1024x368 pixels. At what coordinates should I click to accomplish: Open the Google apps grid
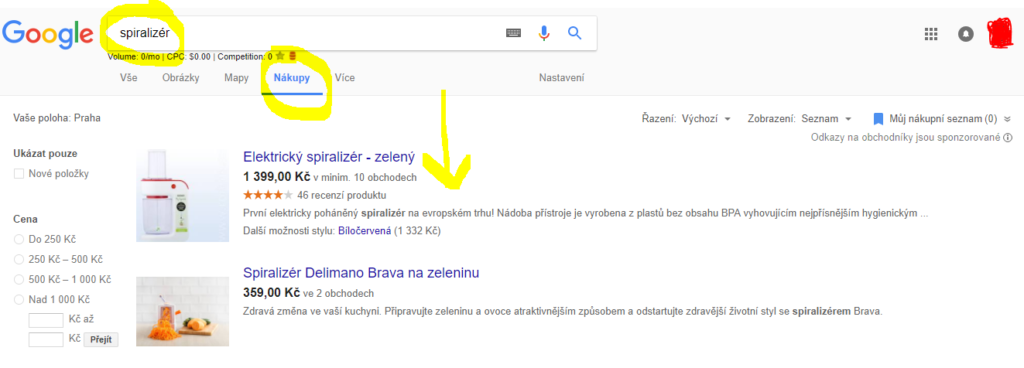click(931, 34)
